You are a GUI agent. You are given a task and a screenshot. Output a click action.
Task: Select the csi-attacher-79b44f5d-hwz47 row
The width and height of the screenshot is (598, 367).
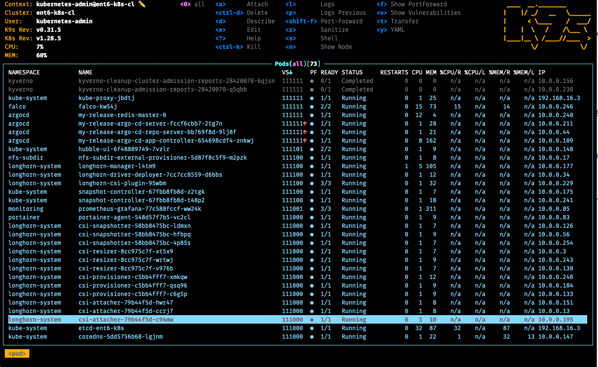pyautogui.click(x=297, y=303)
